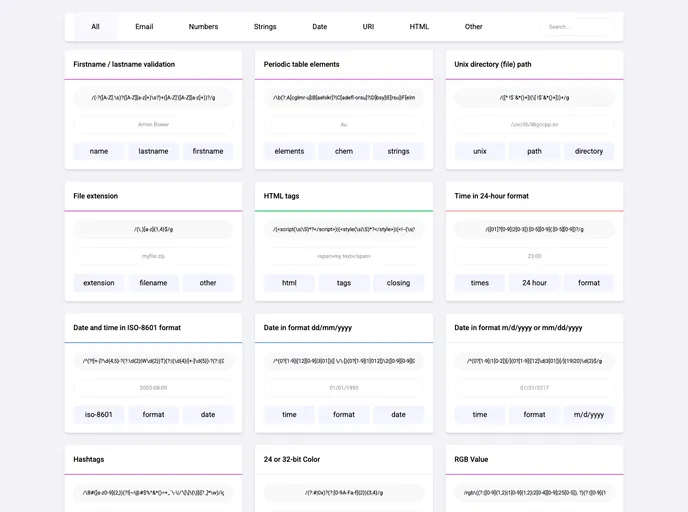
Task: Click the 'filename' tag in File extension card
Action: point(153,283)
